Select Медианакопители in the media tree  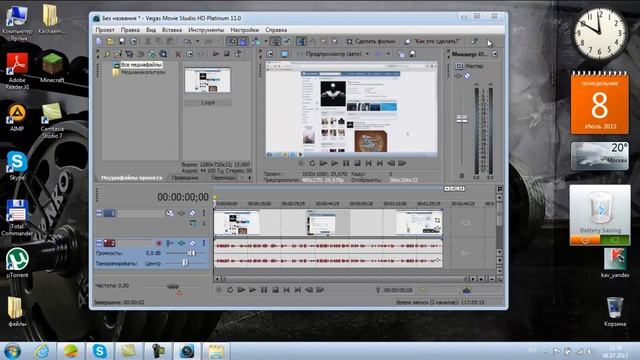pos(143,72)
